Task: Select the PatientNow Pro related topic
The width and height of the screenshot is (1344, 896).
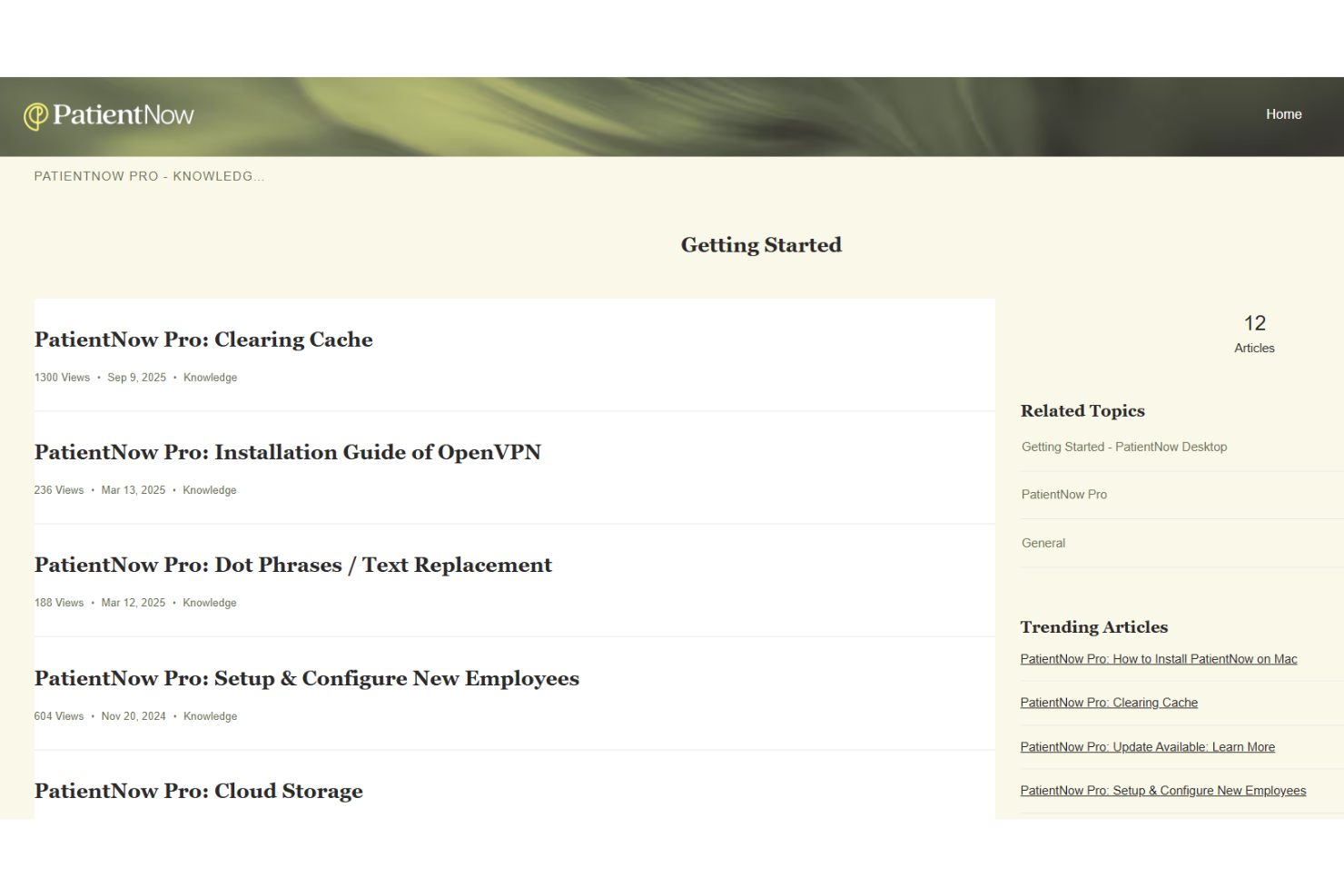Action: [1064, 495]
